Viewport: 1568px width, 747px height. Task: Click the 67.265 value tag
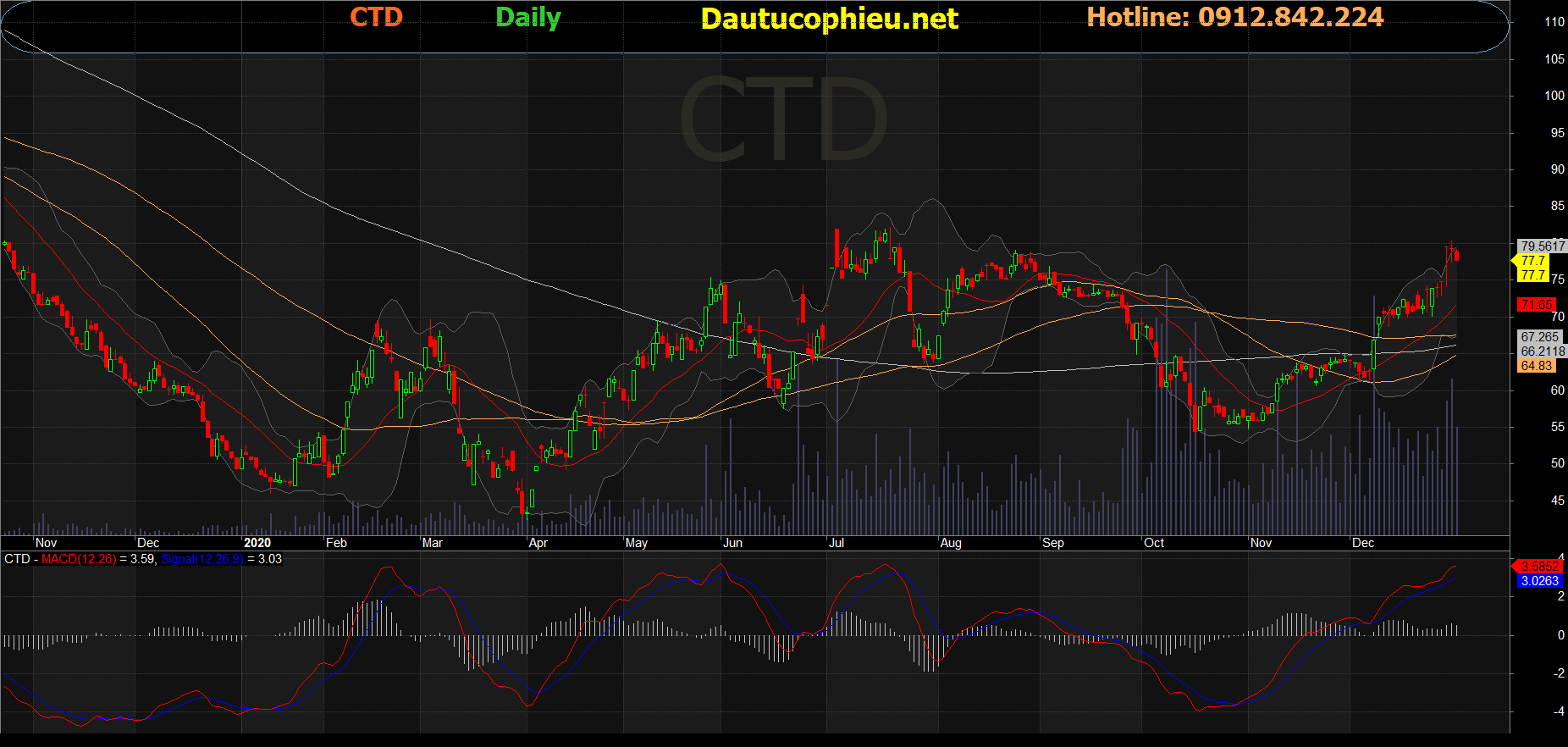pyautogui.click(x=1539, y=337)
